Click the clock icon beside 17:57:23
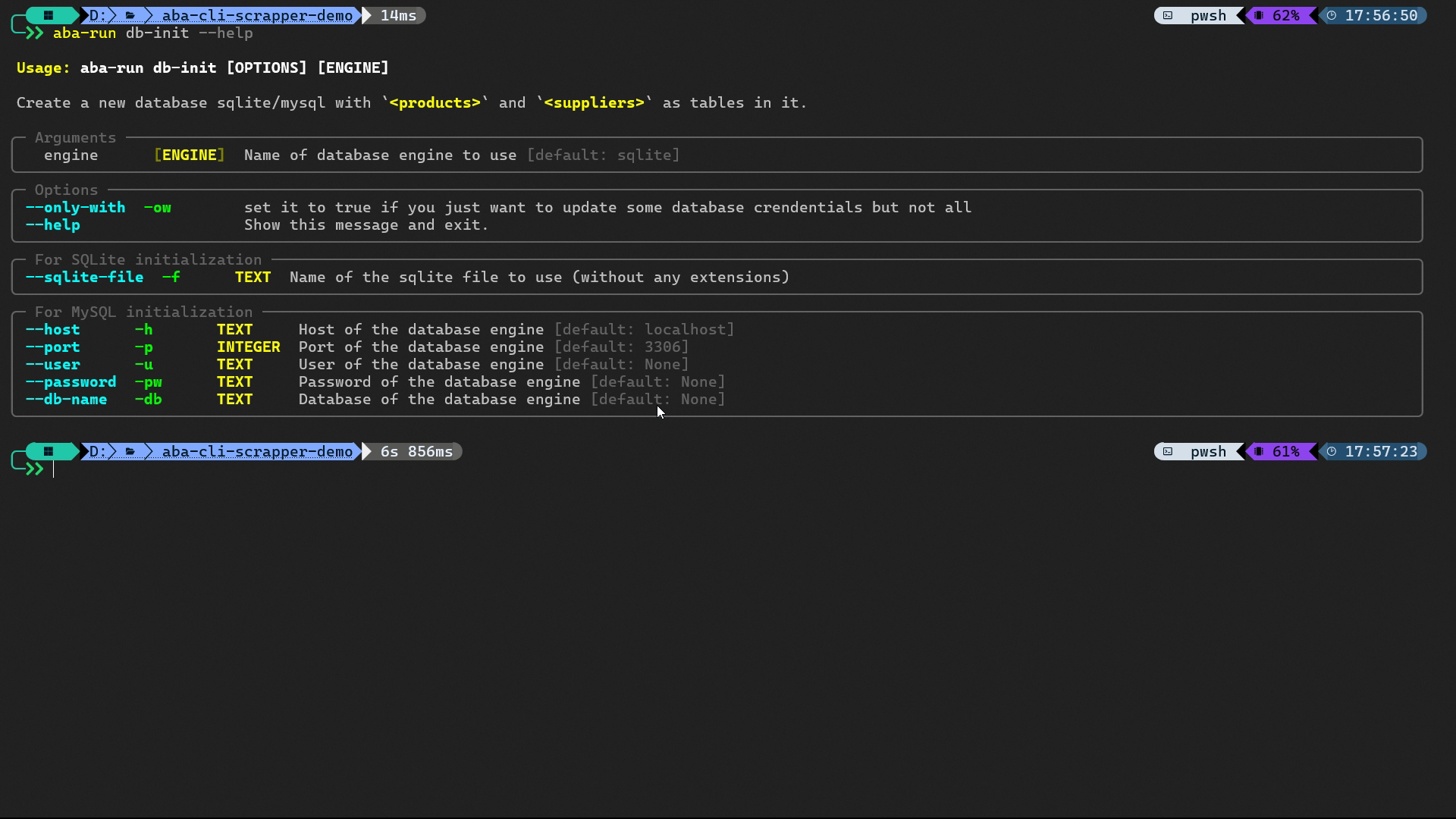Screen dimensions: 1456x819 [1332, 451]
